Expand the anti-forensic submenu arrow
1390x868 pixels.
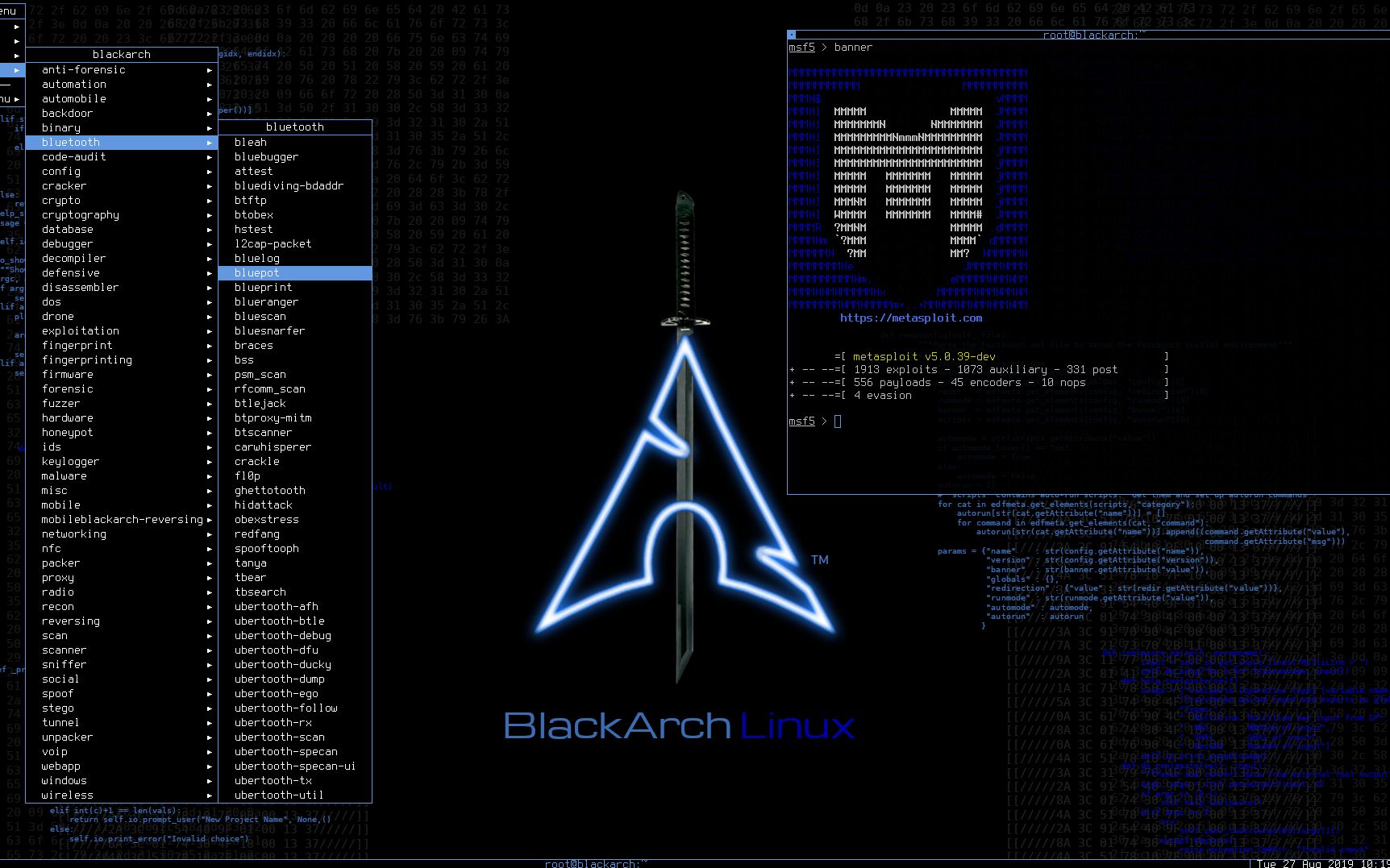tap(209, 70)
